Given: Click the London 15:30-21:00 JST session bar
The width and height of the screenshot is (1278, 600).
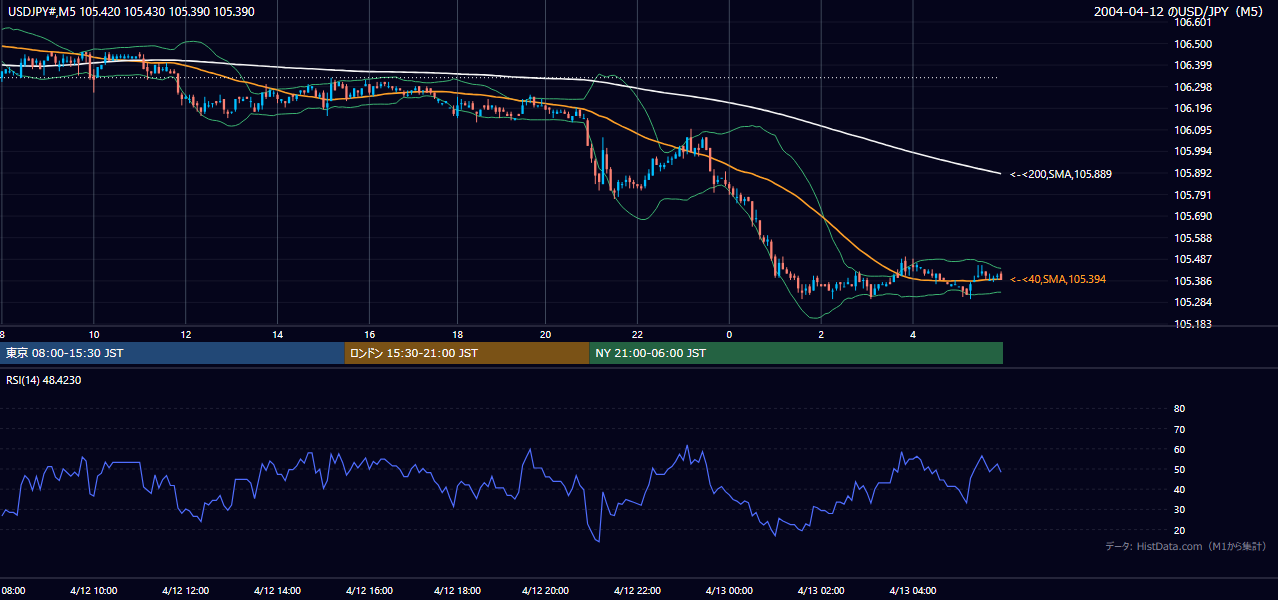Looking at the screenshot, I should (467, 353).
